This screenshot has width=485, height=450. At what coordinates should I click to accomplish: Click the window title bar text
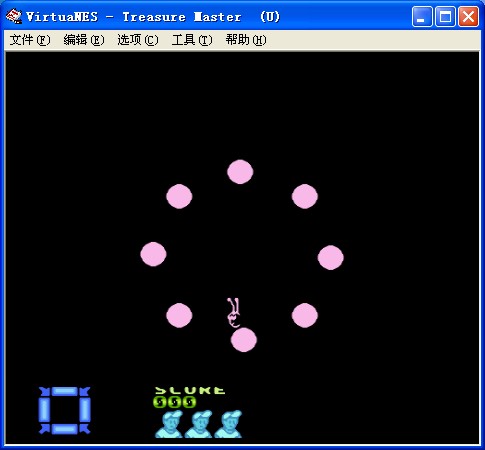coord(153,17)
